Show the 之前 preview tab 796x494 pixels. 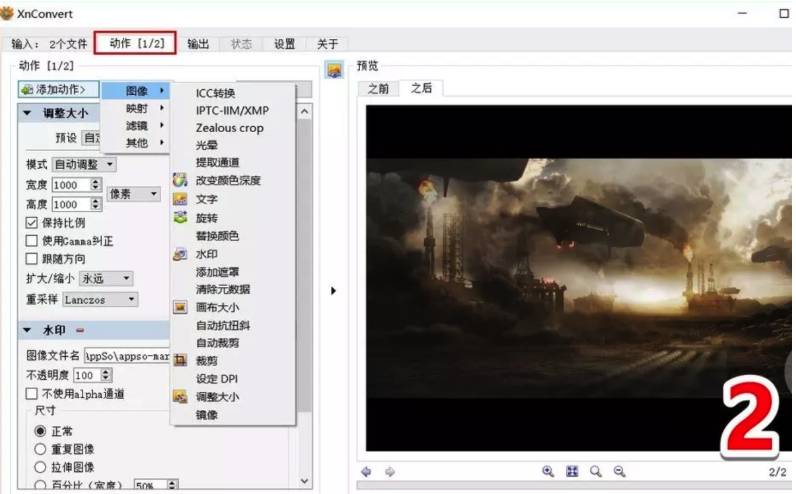tap(378, 89)
